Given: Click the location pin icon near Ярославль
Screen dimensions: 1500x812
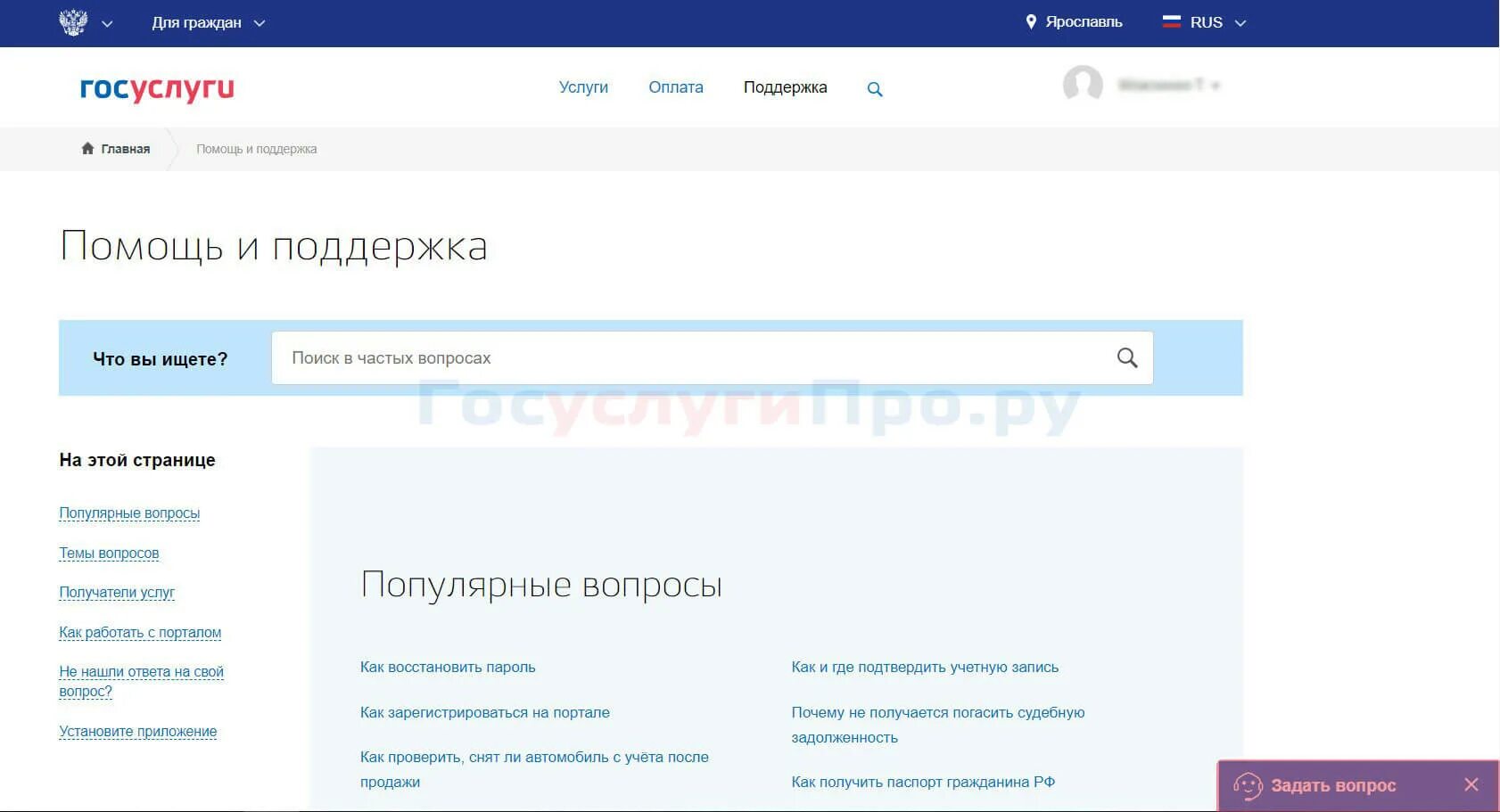Looking at the screenshot, I should tap(1031, 22).
